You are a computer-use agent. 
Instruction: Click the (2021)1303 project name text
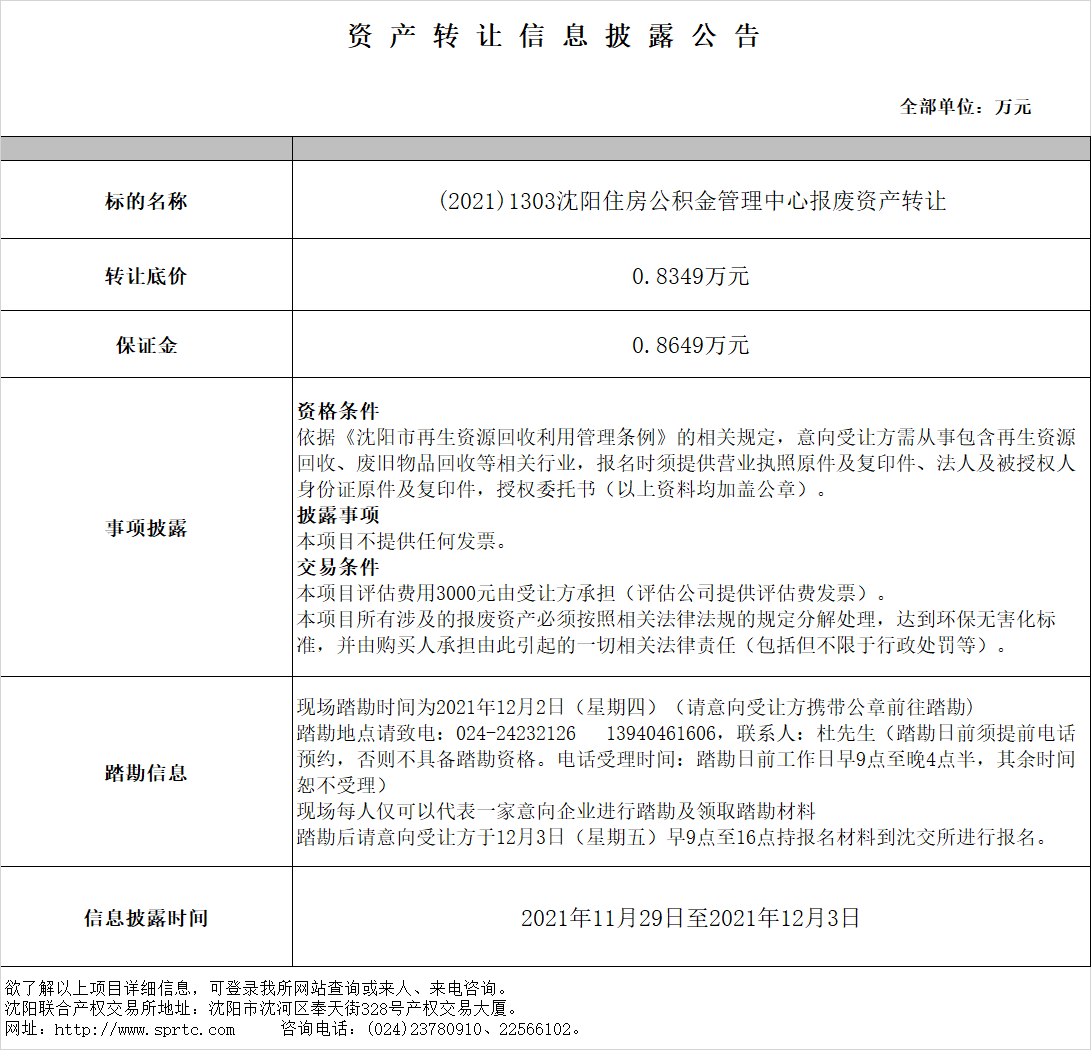[691, 201]
